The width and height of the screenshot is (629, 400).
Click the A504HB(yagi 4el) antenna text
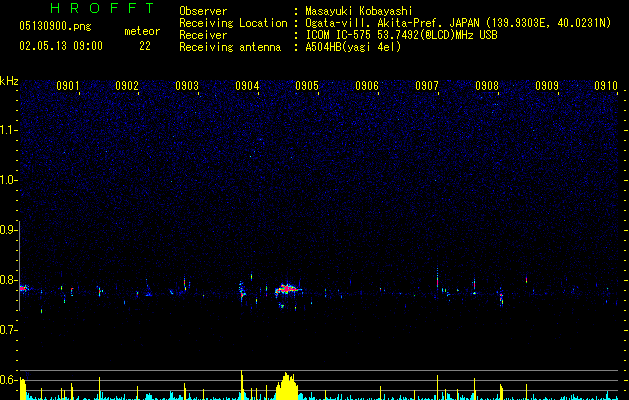353,47
